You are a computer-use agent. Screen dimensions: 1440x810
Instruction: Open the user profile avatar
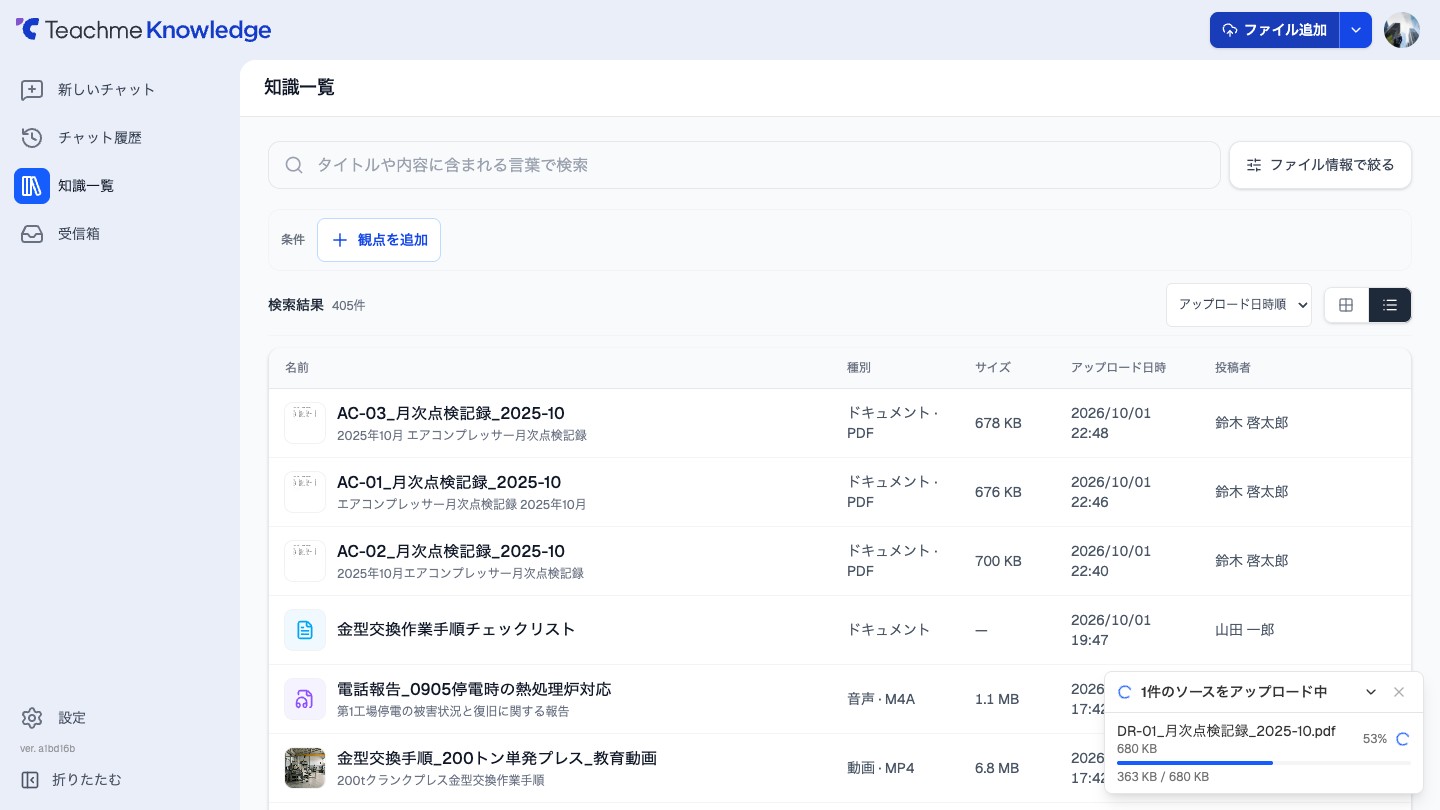point(1402,30)
